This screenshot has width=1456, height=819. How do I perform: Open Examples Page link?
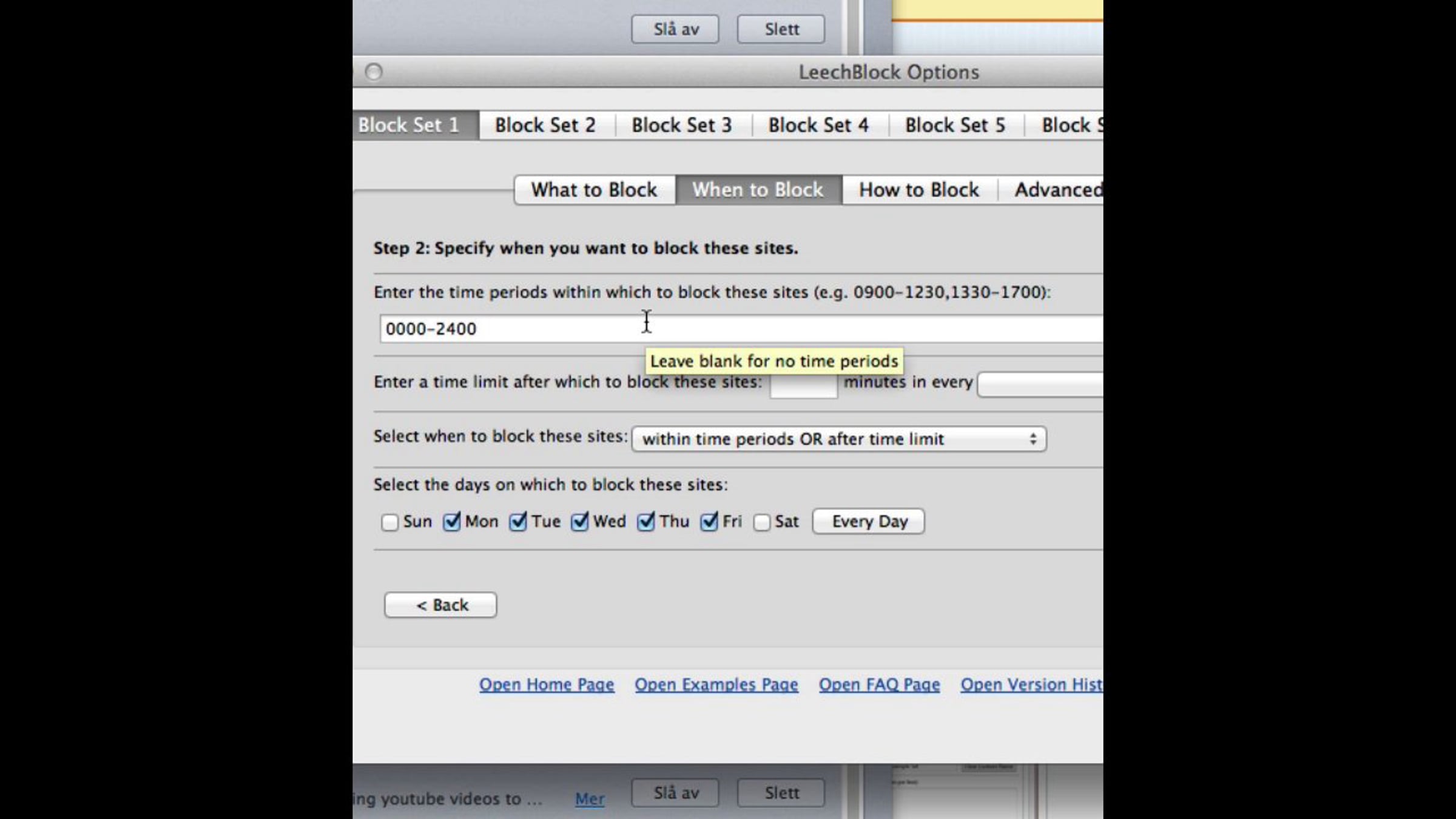[716, 684]
